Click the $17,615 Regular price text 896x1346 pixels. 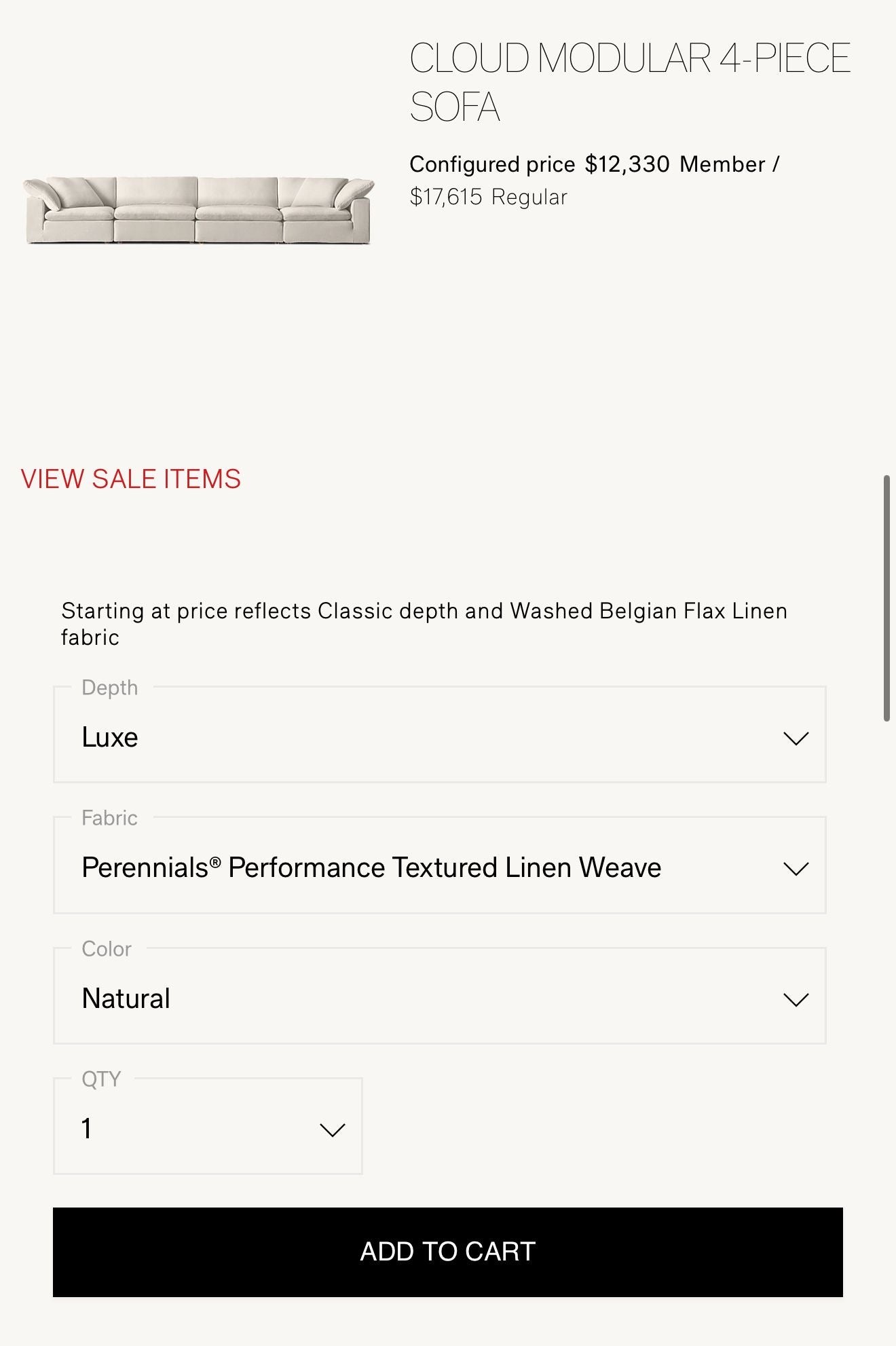click(488, 197)
